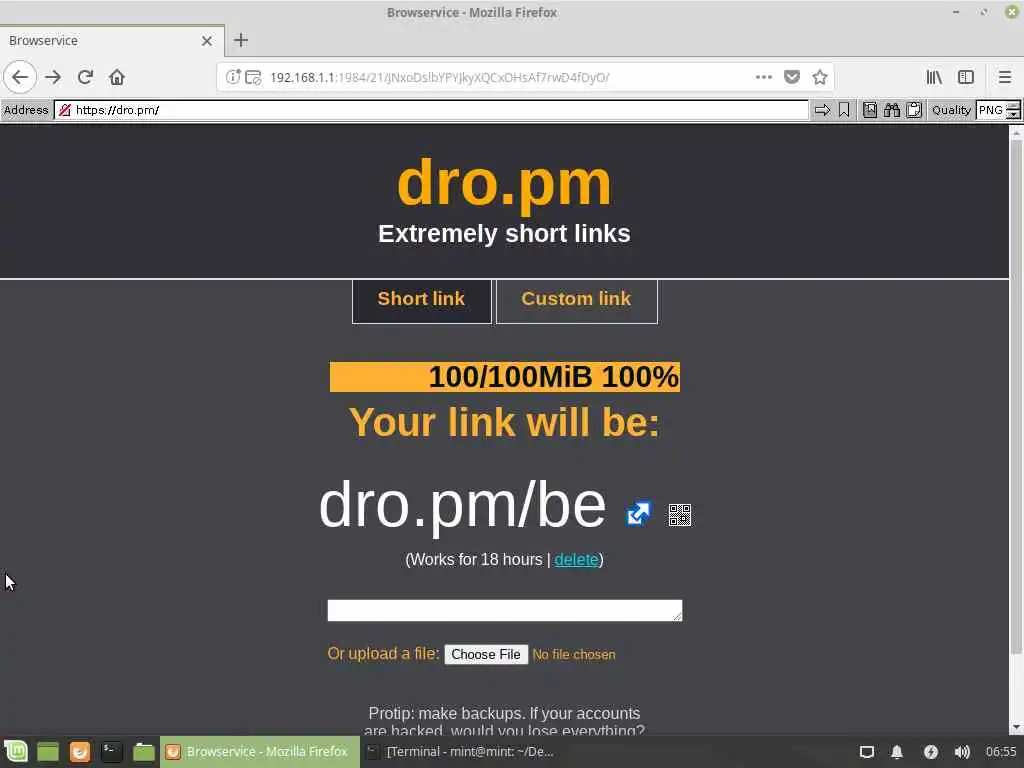Click notification bell in system tray
This screenshot has width=1024, height=768.
pos(897,752)
